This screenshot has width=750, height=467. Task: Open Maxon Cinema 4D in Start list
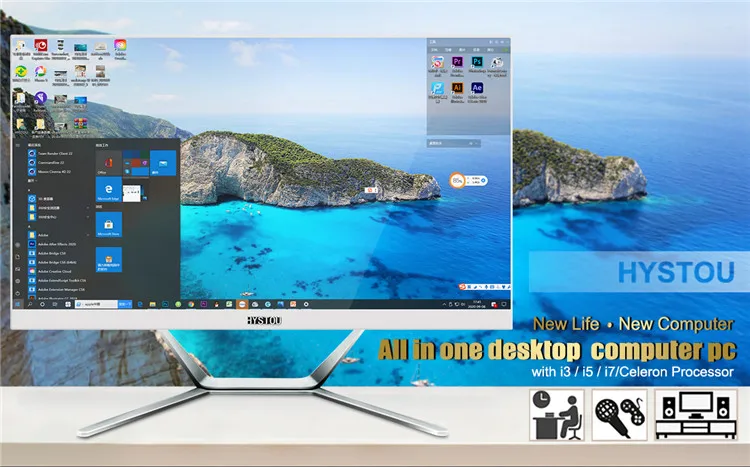click(54, 171)
